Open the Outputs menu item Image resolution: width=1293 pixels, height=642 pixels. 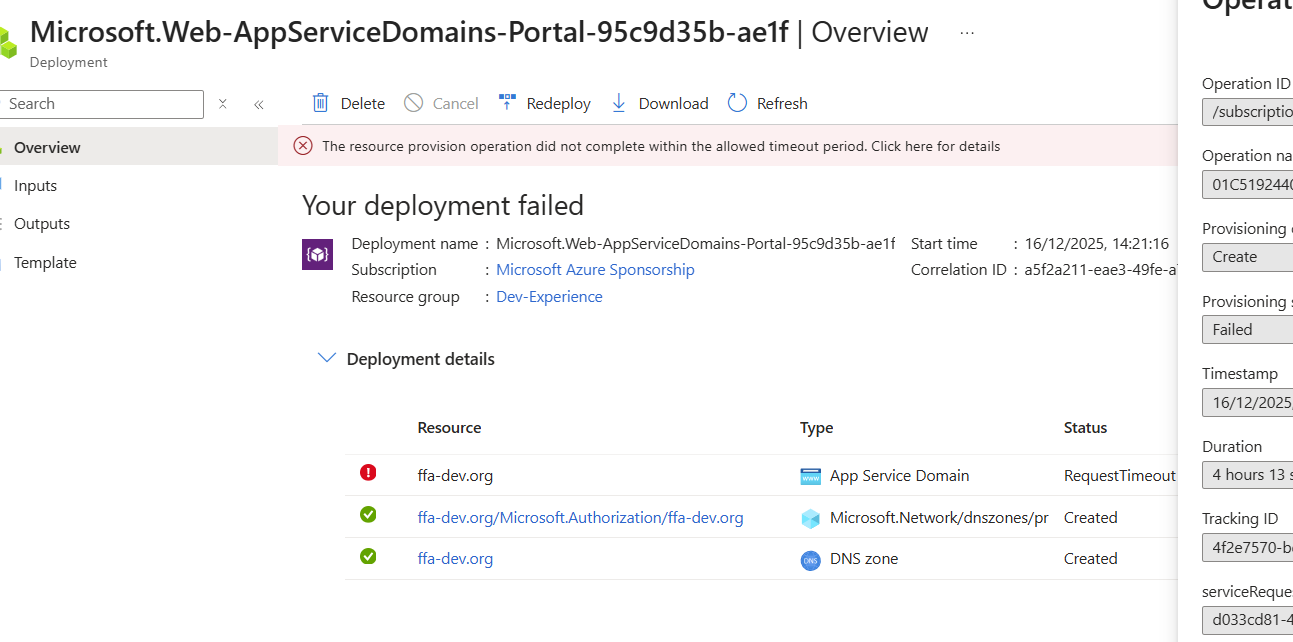(x=42, y=224)
